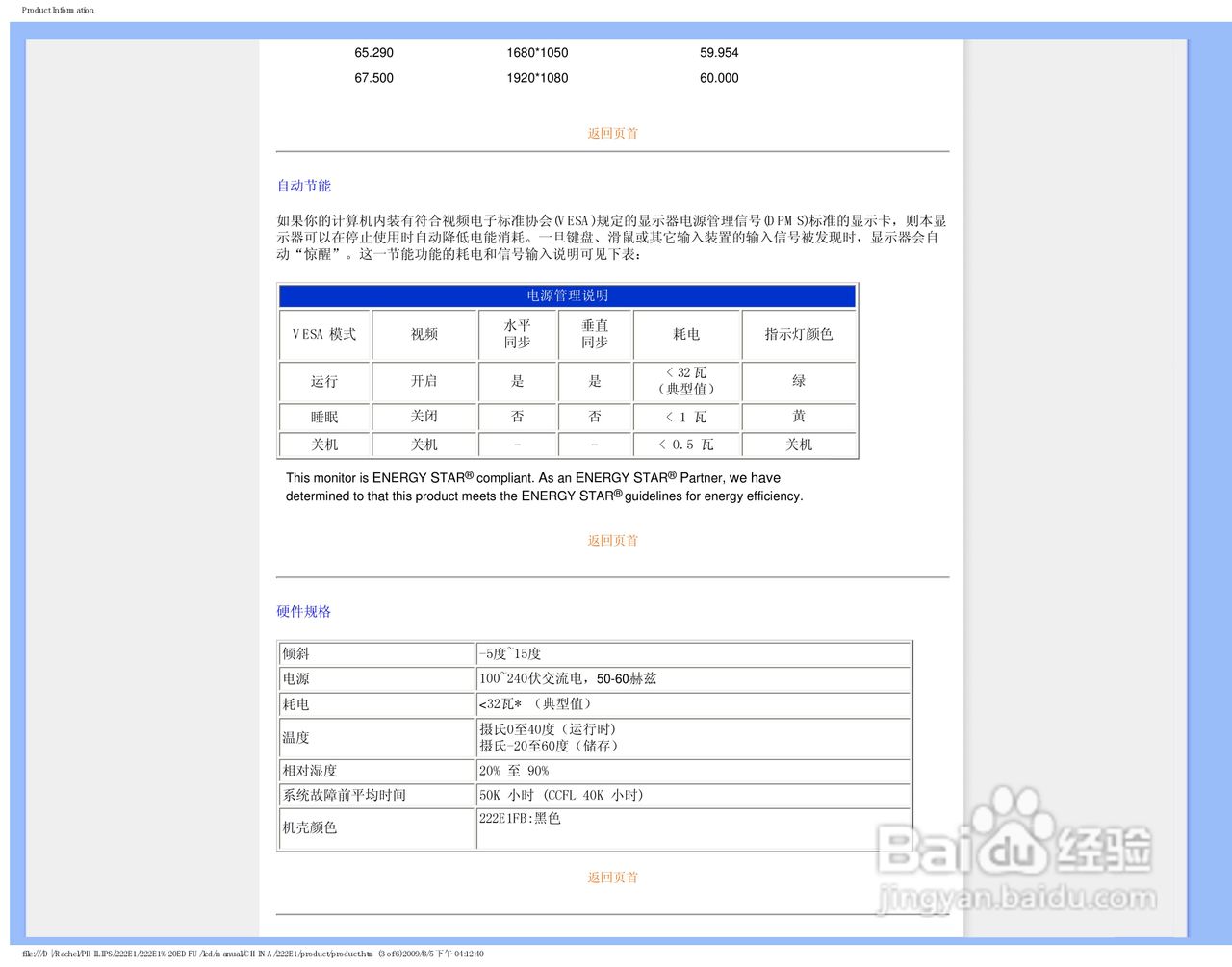The width and height of the screenshot is (1232, 967).
Task: Click the 1920*1080 resolution value
Action: 535,78
